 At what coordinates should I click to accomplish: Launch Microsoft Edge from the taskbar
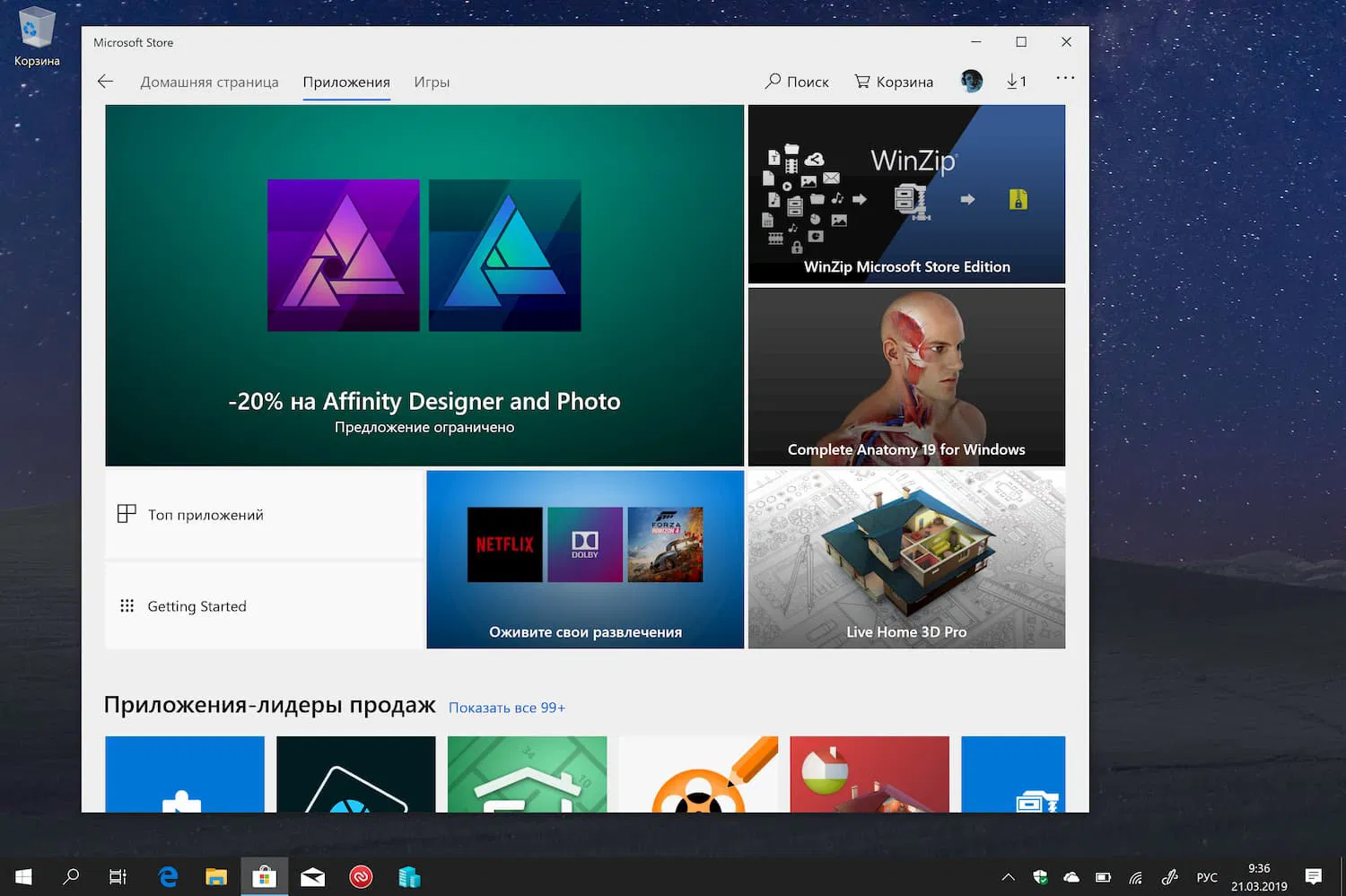(167, 876)
